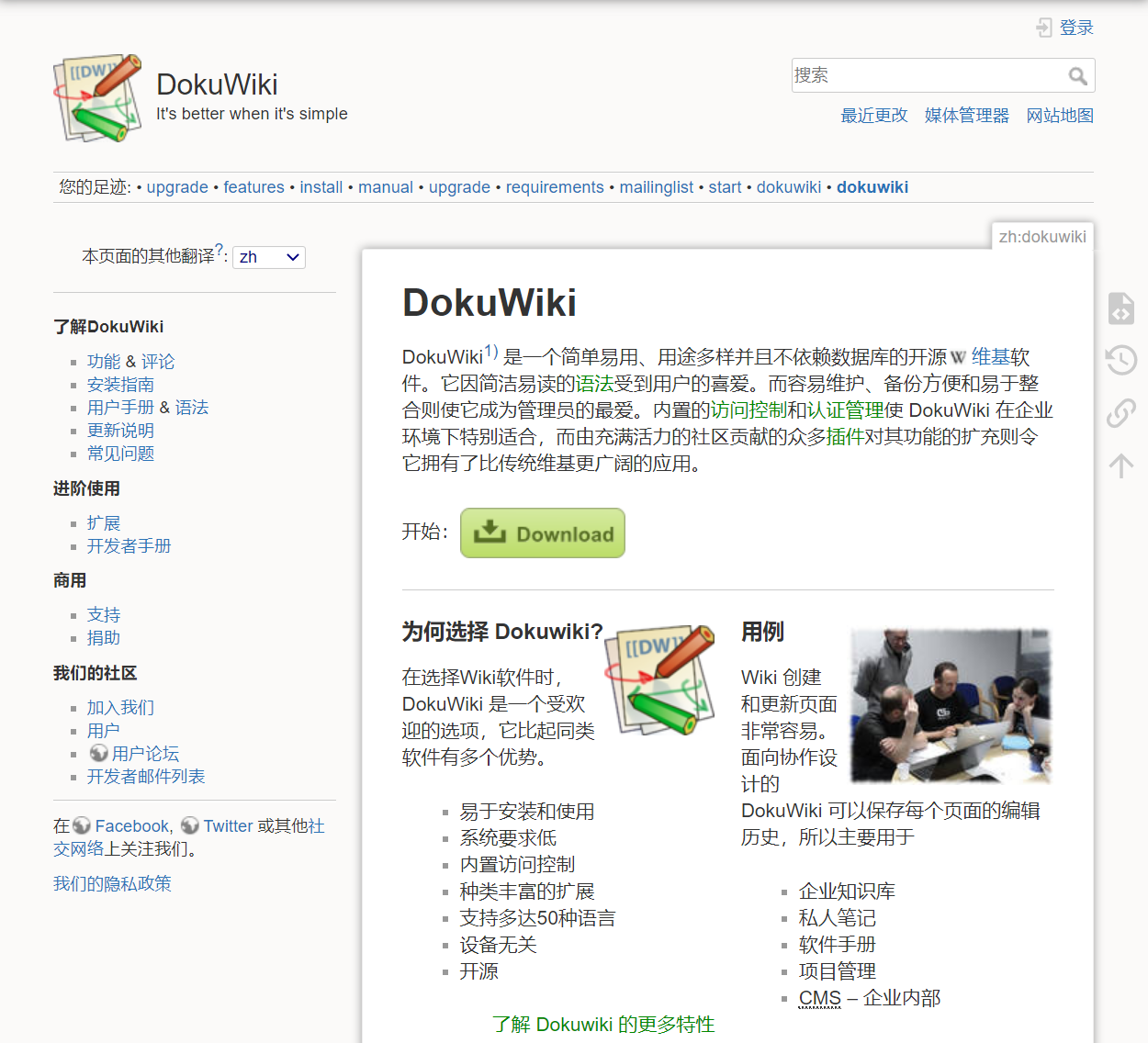This screenshot has width=1148, height=1043.
Task: Open Twitter via its icon
Action: tap(190, 824)
